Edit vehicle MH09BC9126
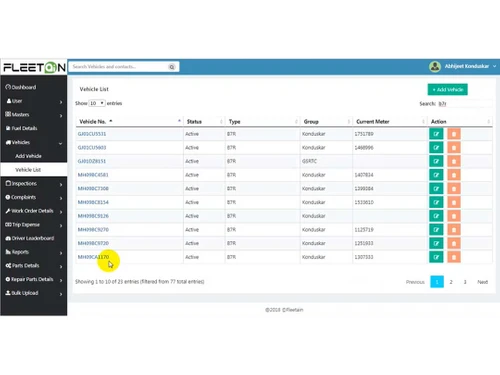This screenshot has height=375, width=500. (436, 216)
